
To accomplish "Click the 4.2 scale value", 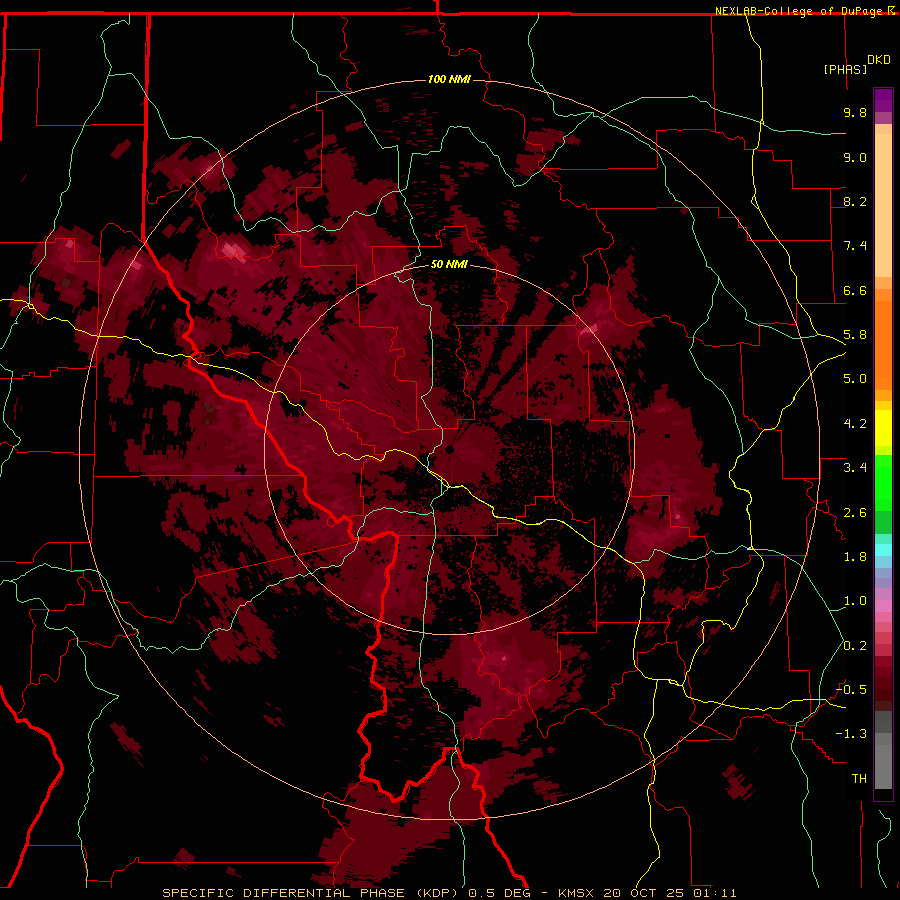I will coord(855,424).
